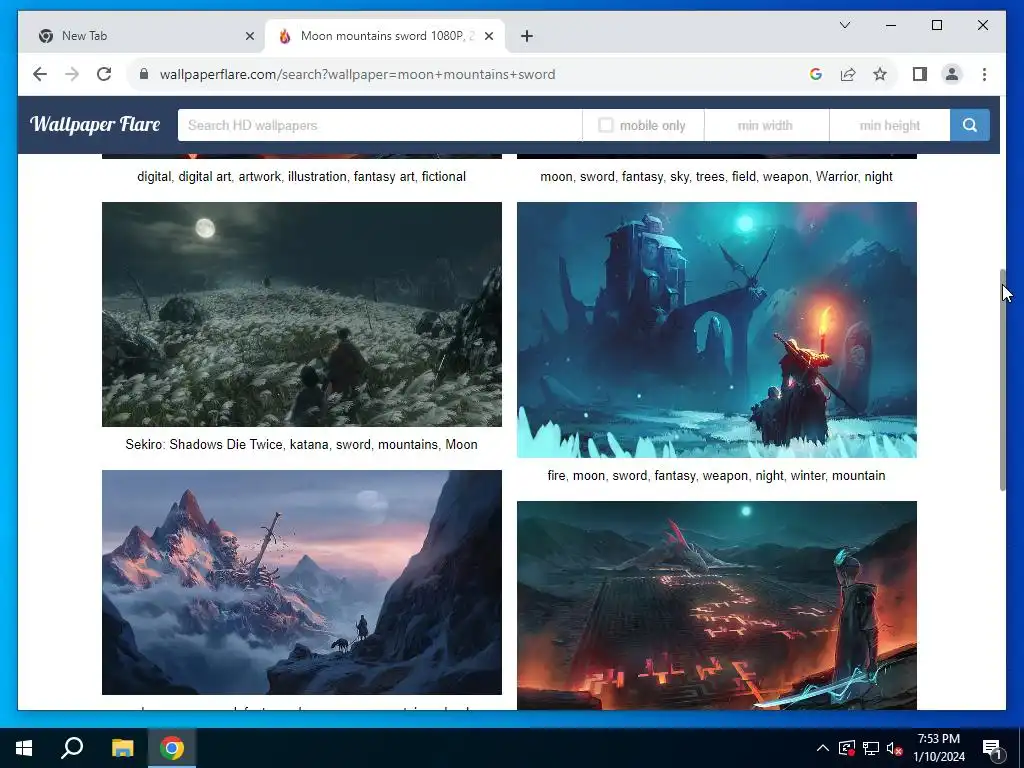Click the address bar URL

(x=357, y=74)
